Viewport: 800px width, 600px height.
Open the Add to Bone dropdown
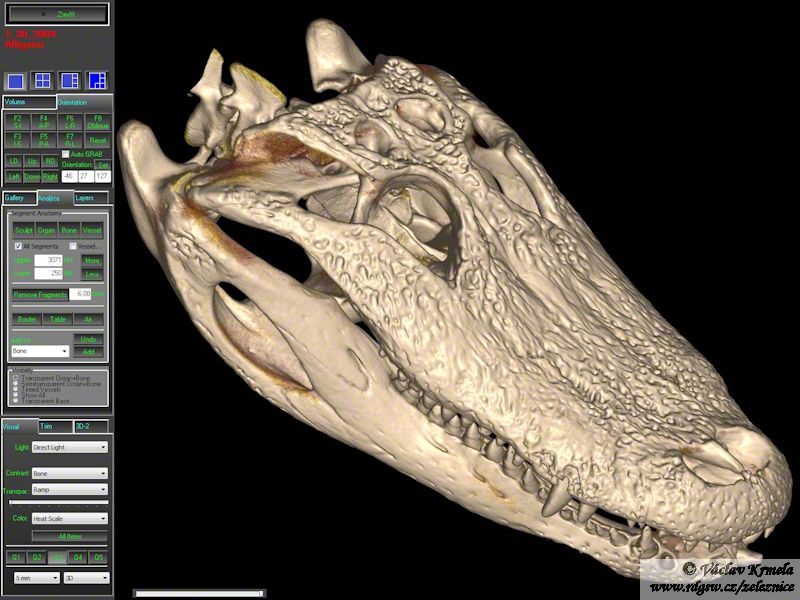coord(40,351)
